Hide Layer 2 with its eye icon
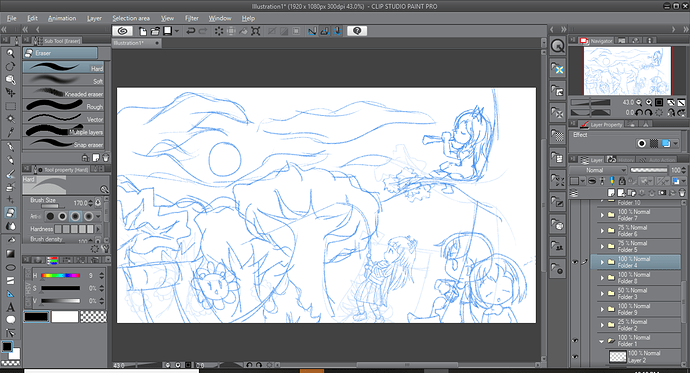The image size is (690, 373). pos(575,356)
